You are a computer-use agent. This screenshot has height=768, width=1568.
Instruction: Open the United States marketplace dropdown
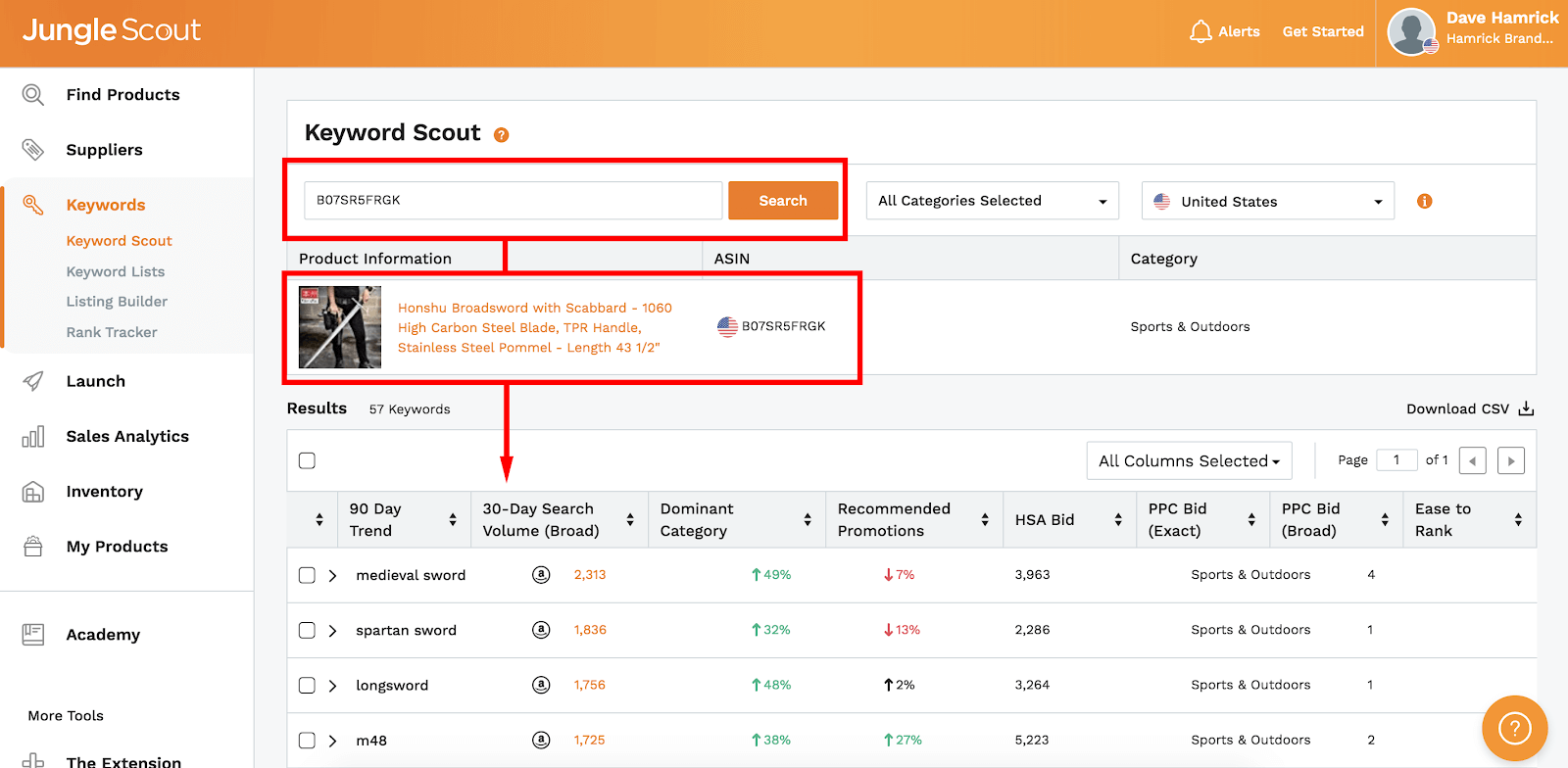[x=1267, y=201]
